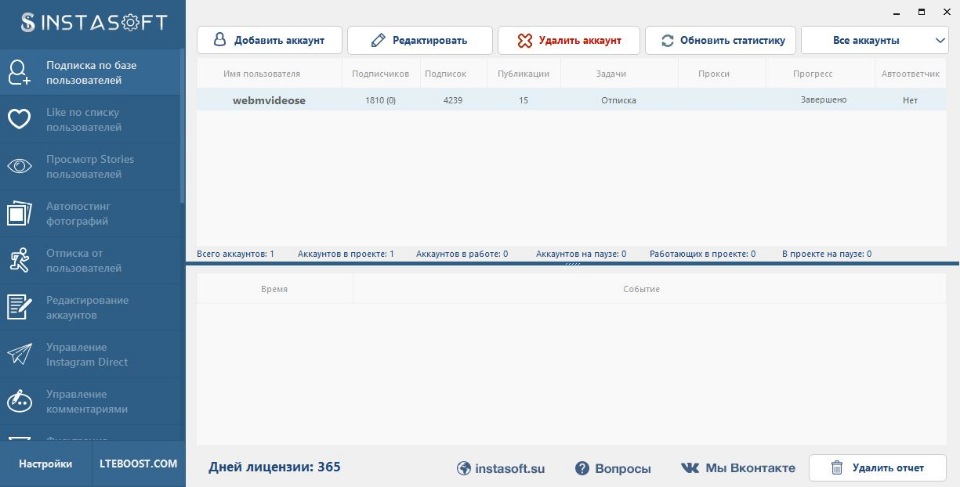This screenshot has height=487, width=960.
Task: Click the Обновить статистику button
Action: coord(721,40)
